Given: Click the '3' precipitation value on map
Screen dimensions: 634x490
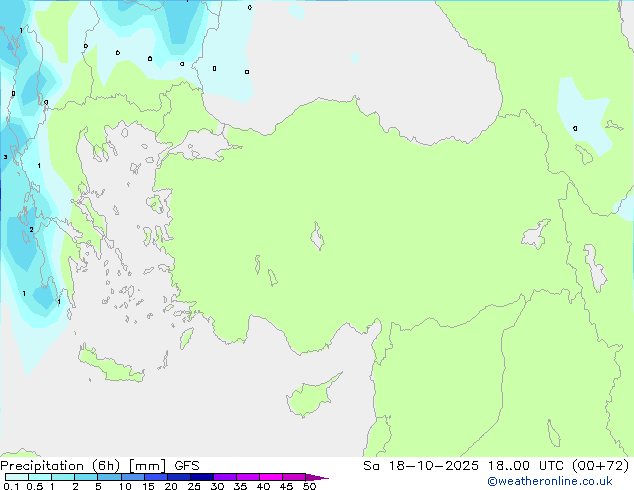Looking at the screenshot, I should click(5, 157).
